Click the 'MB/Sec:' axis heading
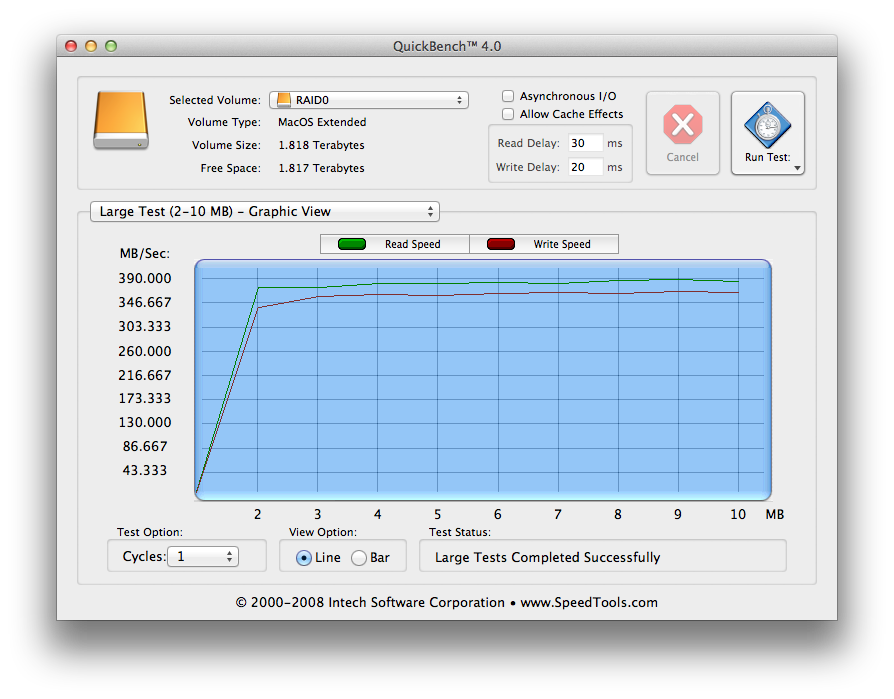 coord(145,253)
